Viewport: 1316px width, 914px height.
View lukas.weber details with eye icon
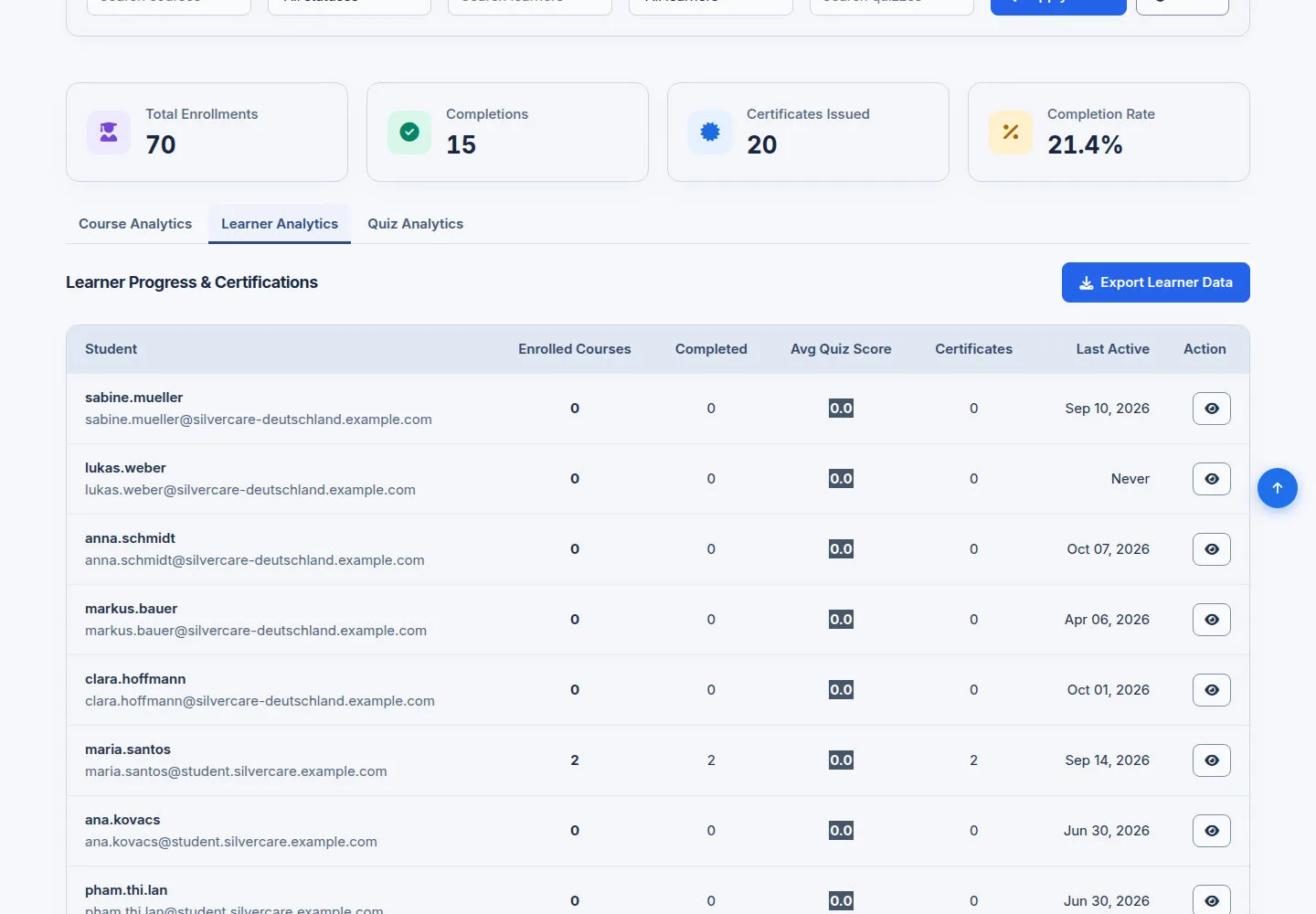coord(1212,479)
